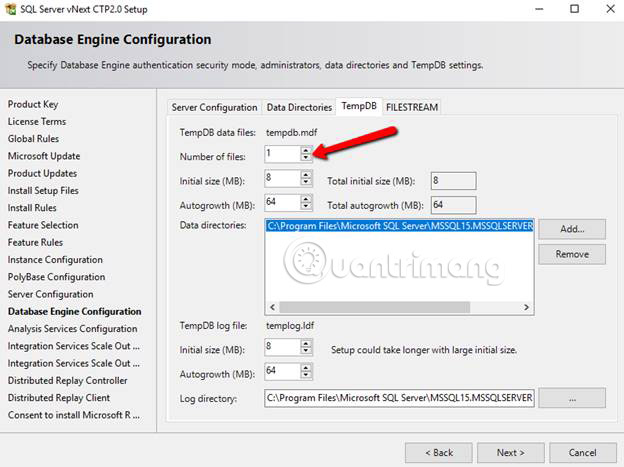Screen dimensions: 624x467
Task: Minimize the setup window
Action: coord(539,9)
